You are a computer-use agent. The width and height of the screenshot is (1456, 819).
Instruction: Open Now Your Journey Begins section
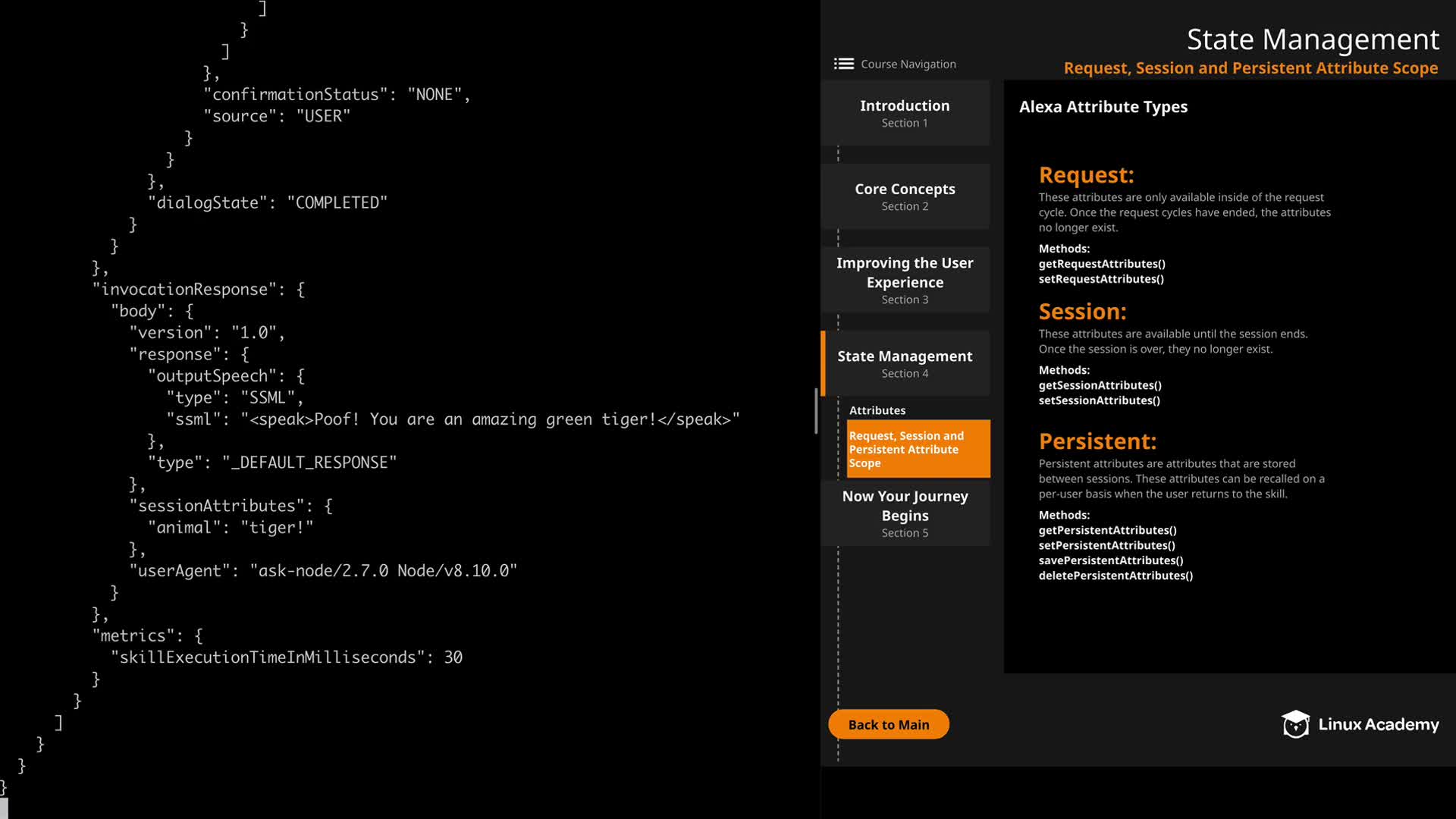point(905,513)
